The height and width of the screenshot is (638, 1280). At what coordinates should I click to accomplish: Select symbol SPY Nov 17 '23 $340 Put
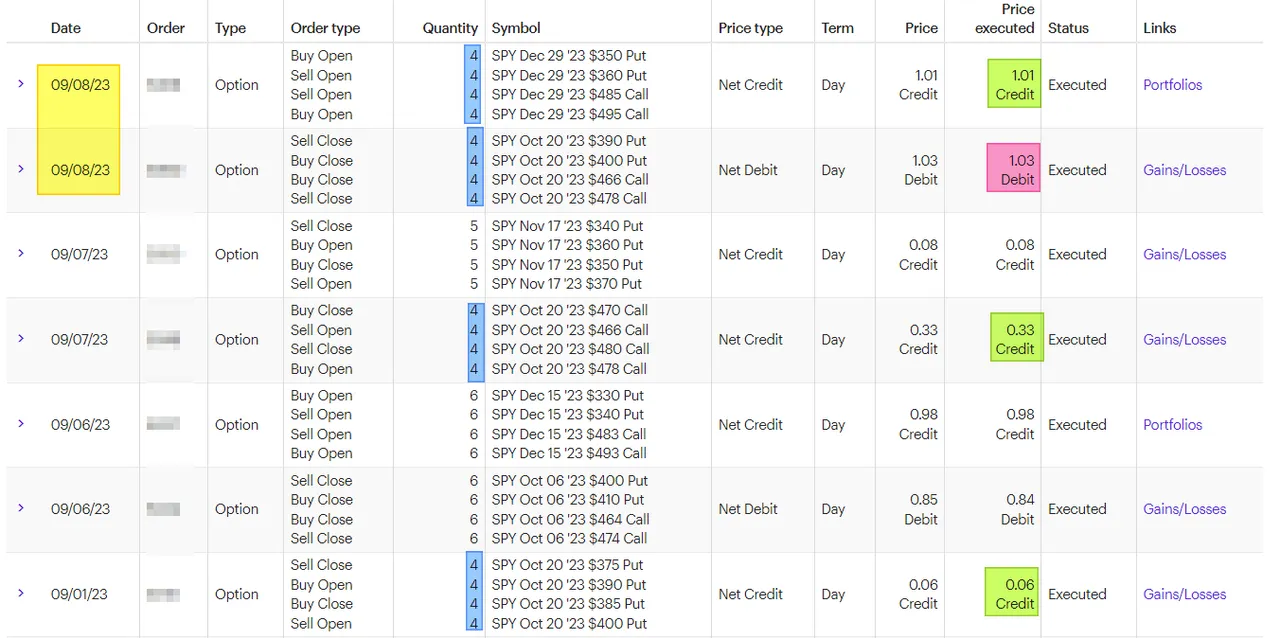pos(568,226)
